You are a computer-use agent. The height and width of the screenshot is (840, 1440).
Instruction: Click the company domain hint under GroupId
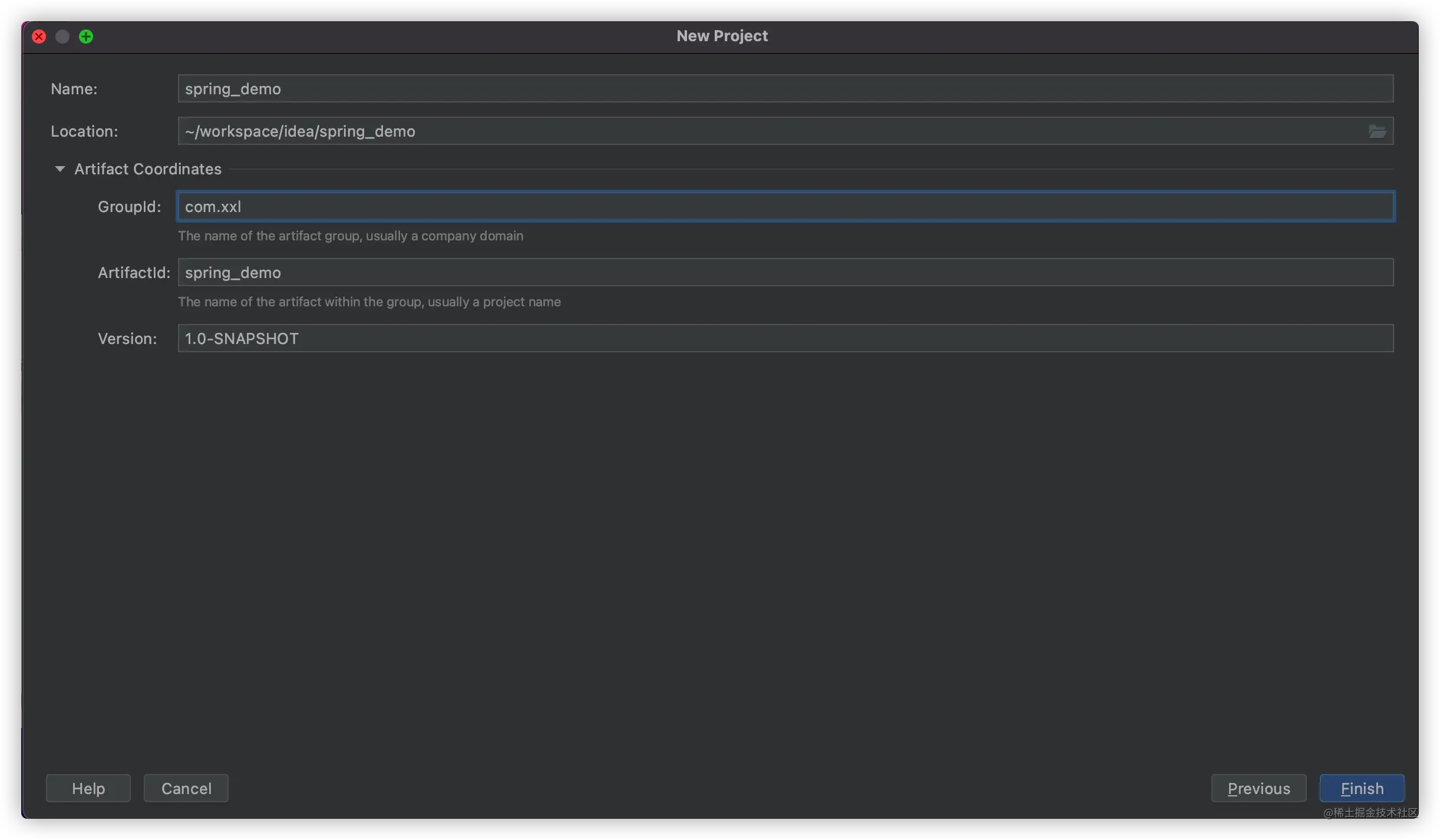pos(351,236)
